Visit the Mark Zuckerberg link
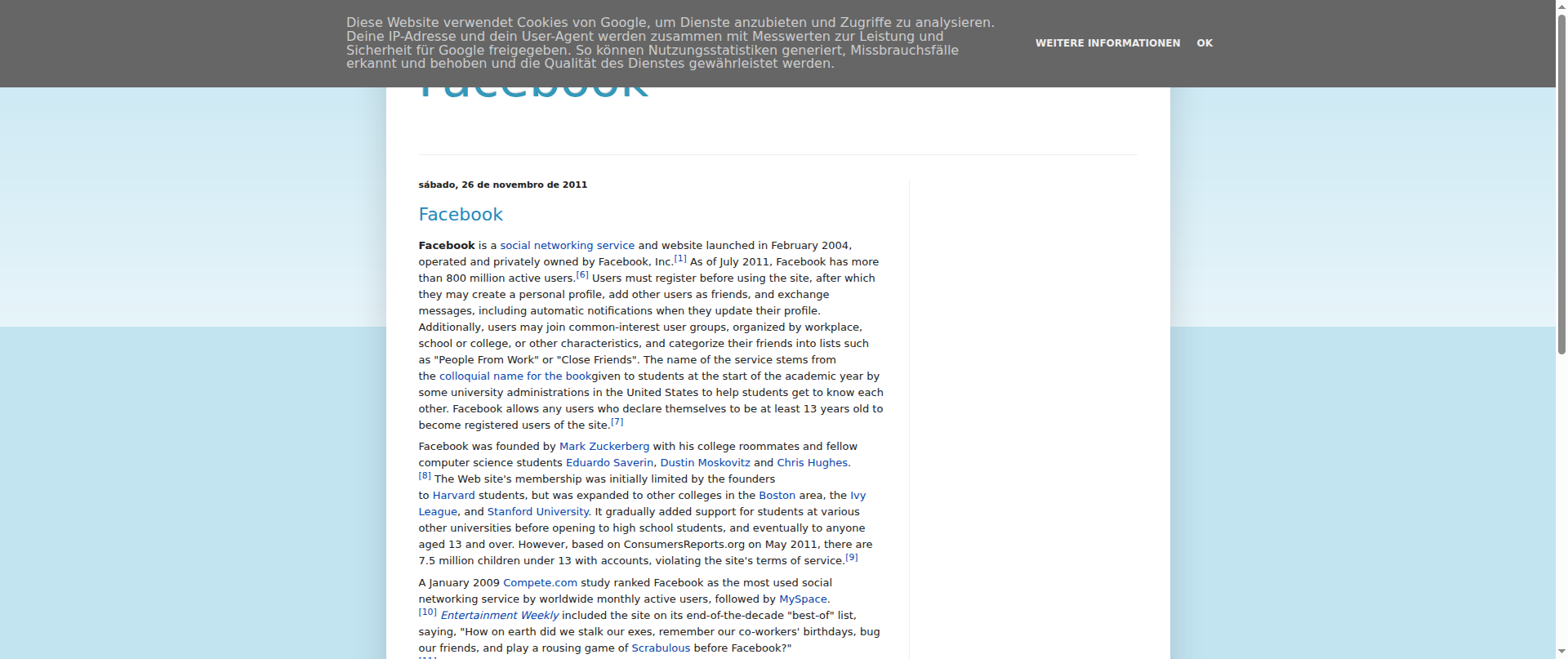The height and width of the screenshot is (659, 1568). coord(604,446)
